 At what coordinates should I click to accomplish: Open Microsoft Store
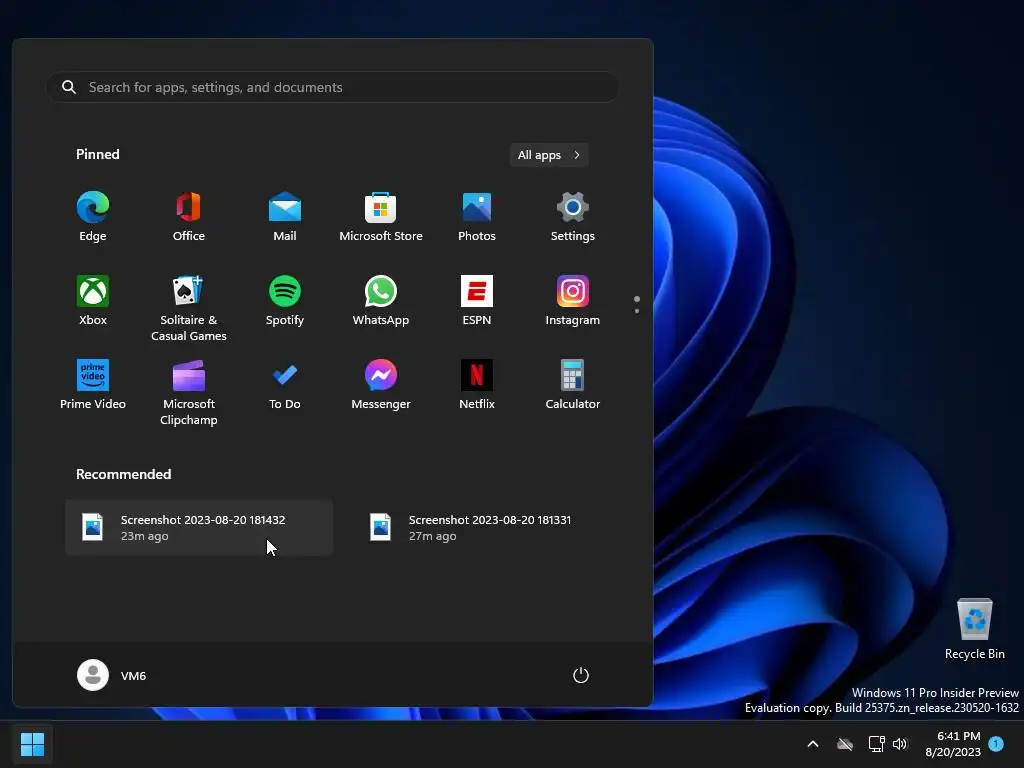point(381,217)
